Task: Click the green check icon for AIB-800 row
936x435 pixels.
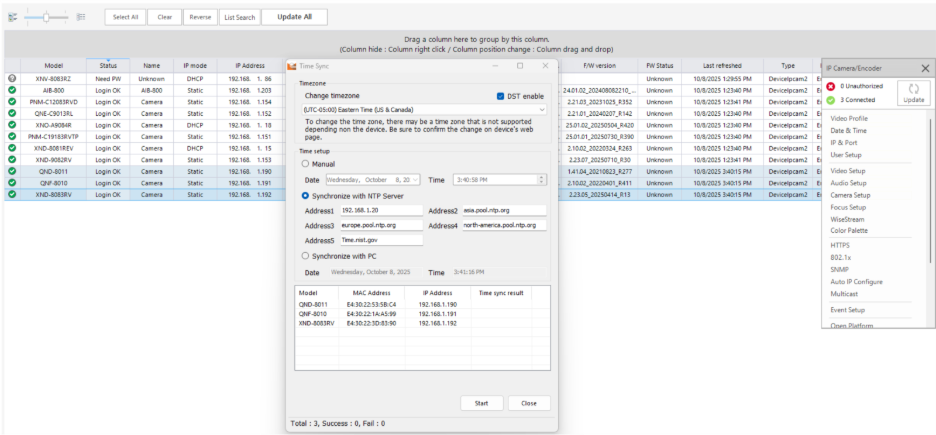Action: [12, 90]
